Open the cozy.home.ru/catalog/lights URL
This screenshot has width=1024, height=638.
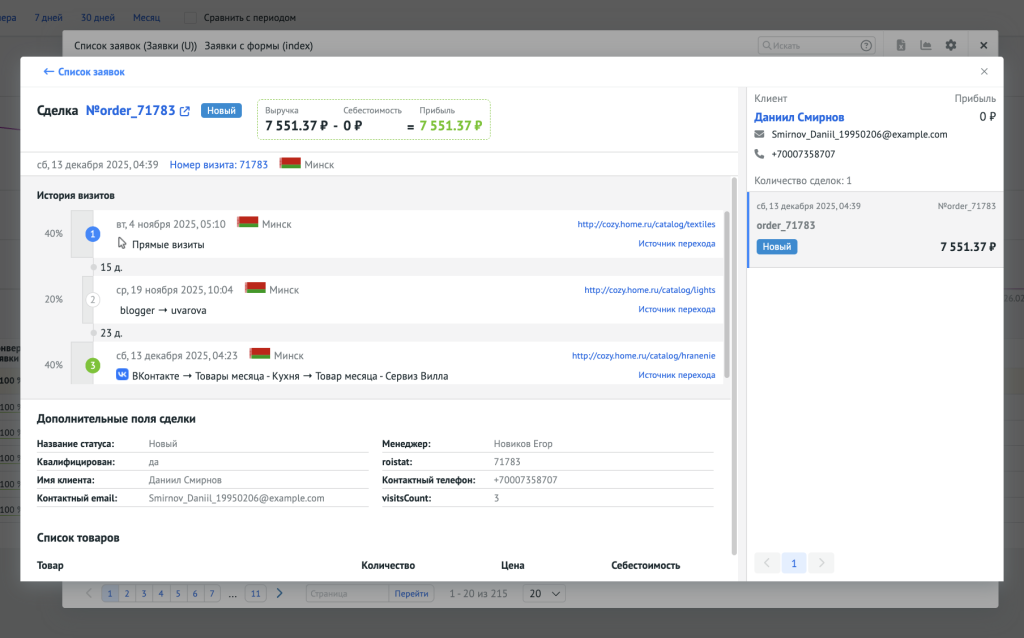click(x=649, y=290)
